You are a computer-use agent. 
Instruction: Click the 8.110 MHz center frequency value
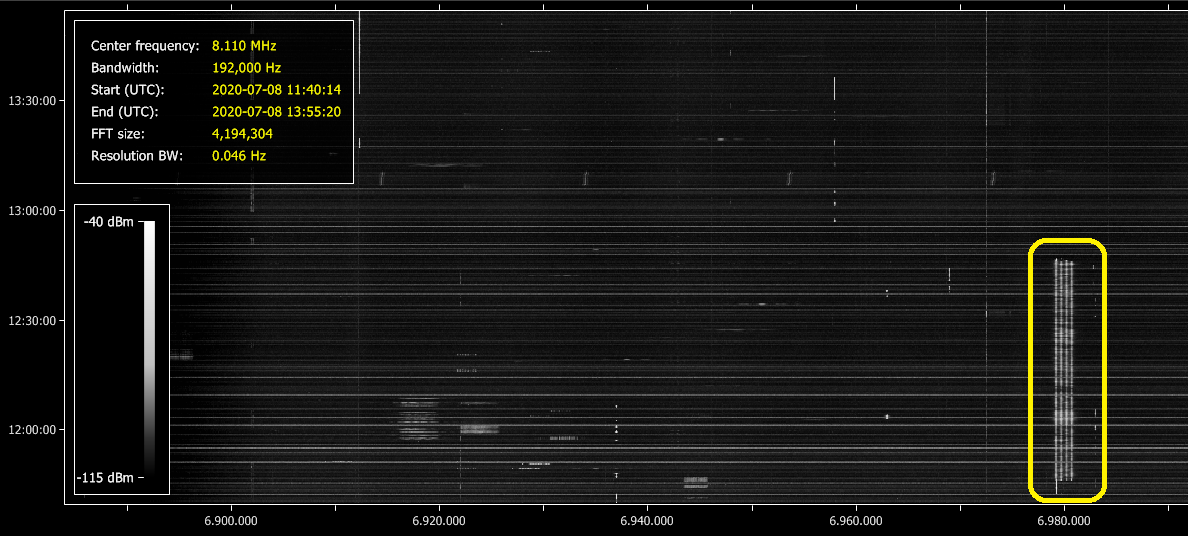coord(244,45)
